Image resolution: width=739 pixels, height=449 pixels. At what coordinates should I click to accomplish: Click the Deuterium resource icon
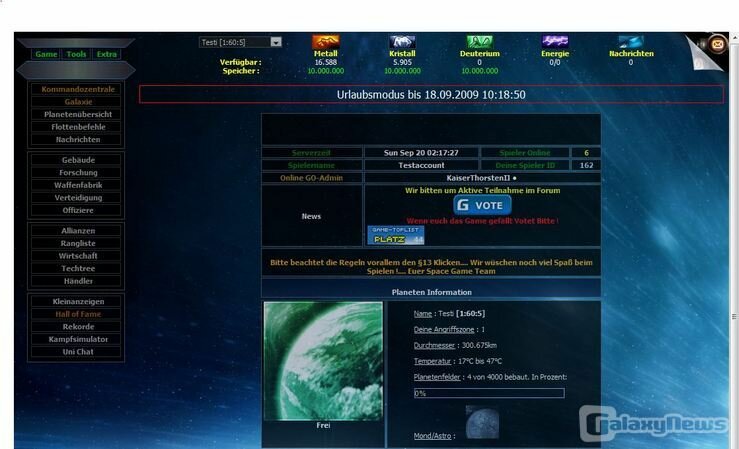(x=479, y=41)
